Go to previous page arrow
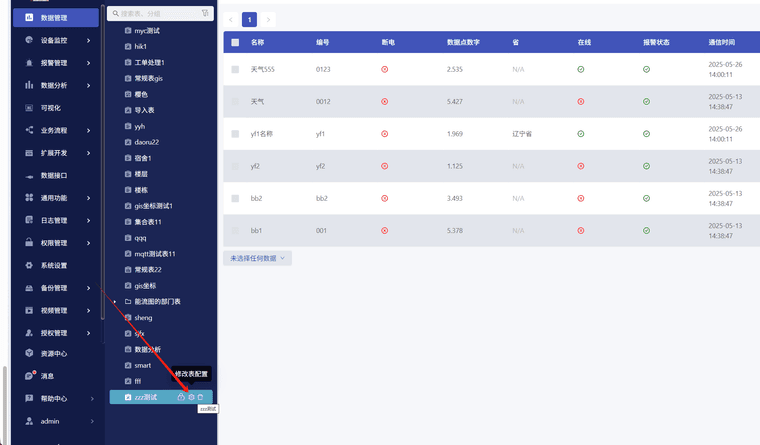 tap(231, 19)
